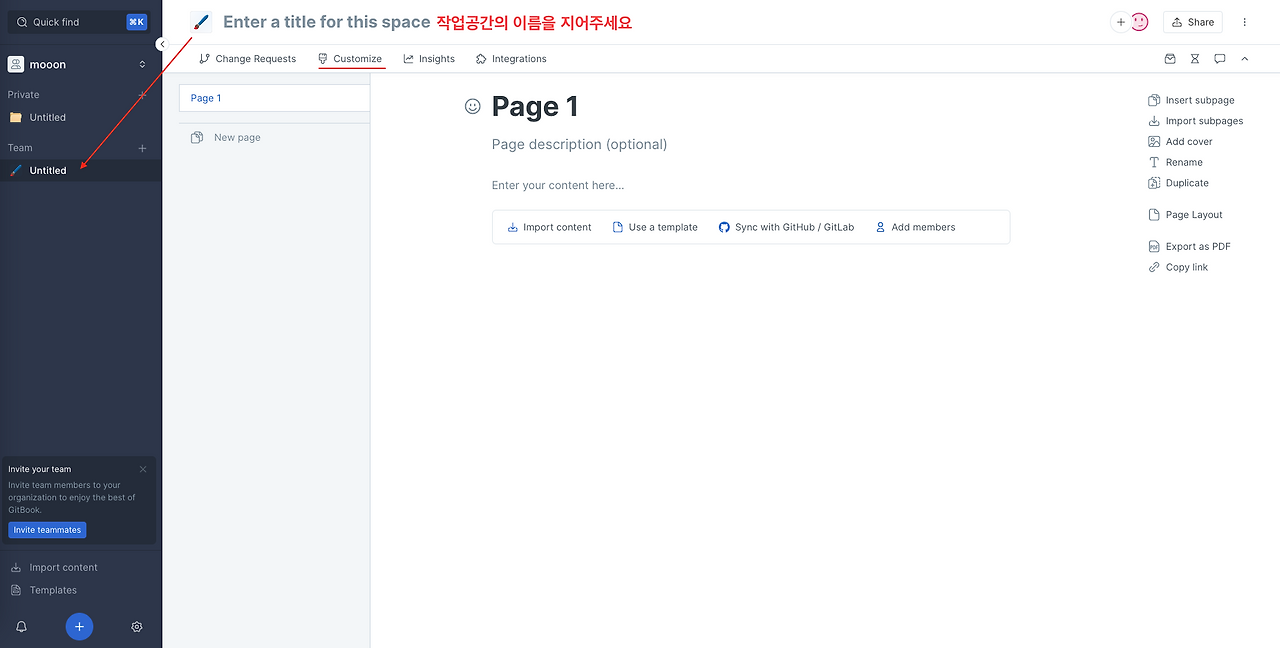Open the inbox icon in the header toolbar

pos(1169,59)
